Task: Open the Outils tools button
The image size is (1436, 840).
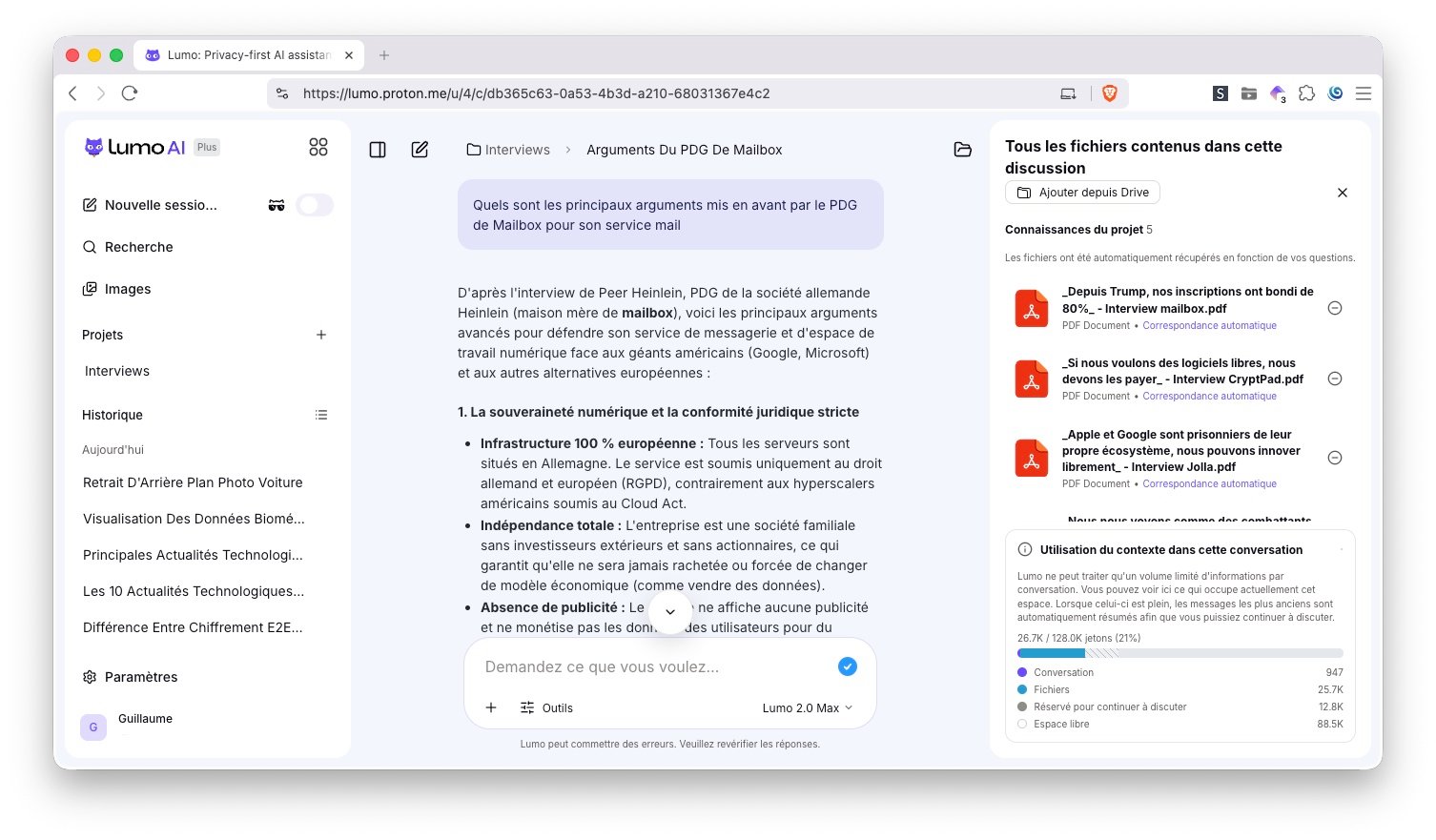Action: point(546,707)
